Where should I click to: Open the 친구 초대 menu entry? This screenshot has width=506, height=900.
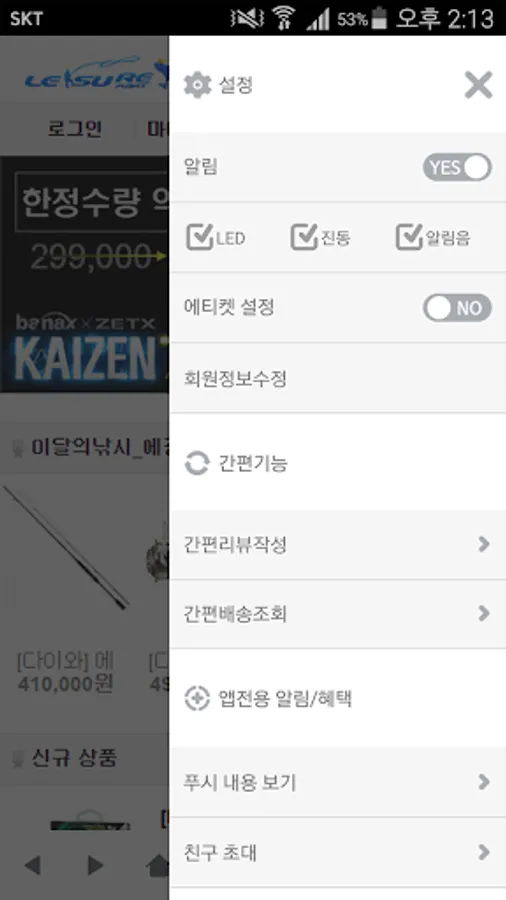click(338, 852)
